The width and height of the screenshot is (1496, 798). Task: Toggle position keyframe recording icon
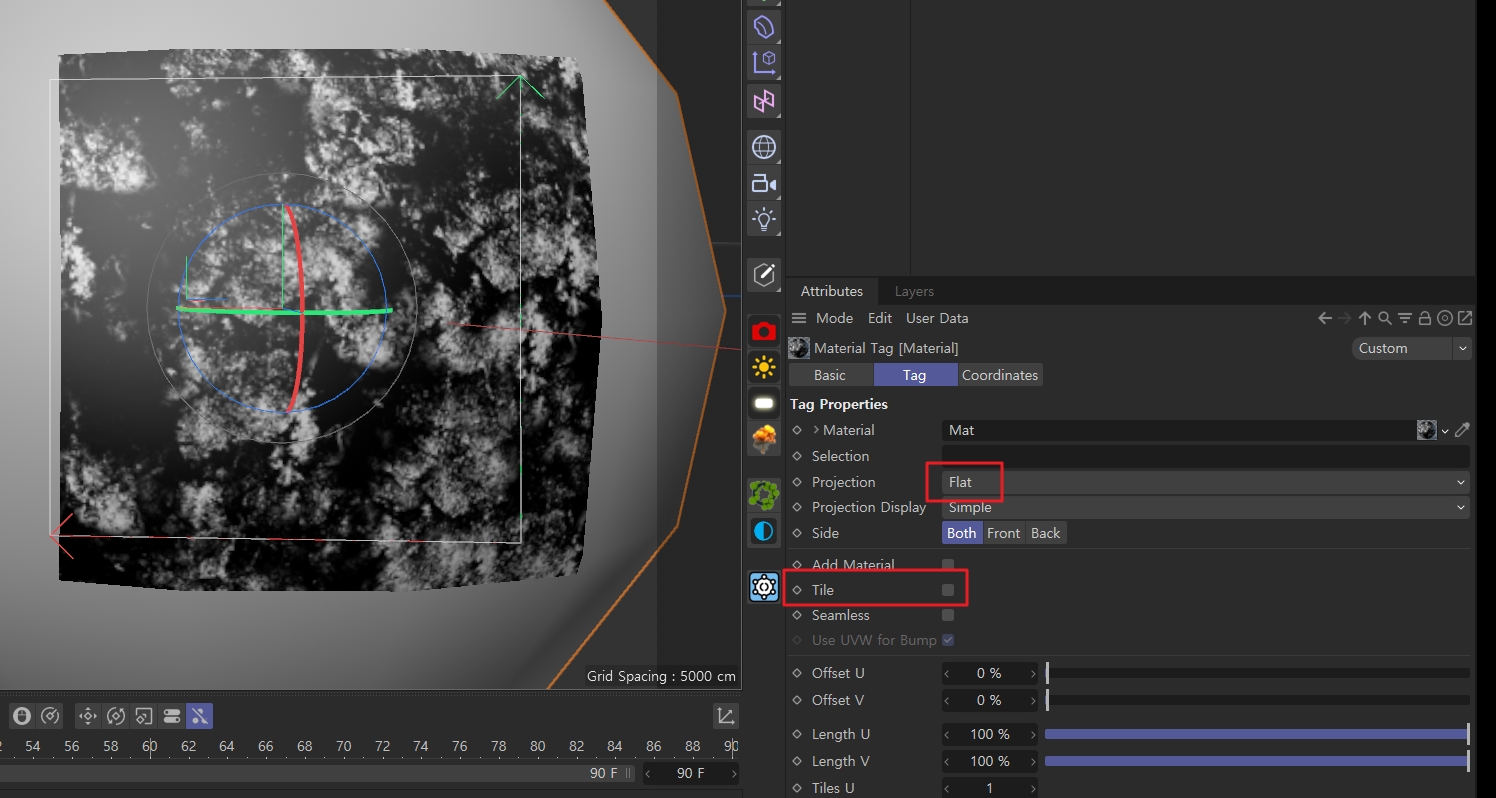(88, 716)
